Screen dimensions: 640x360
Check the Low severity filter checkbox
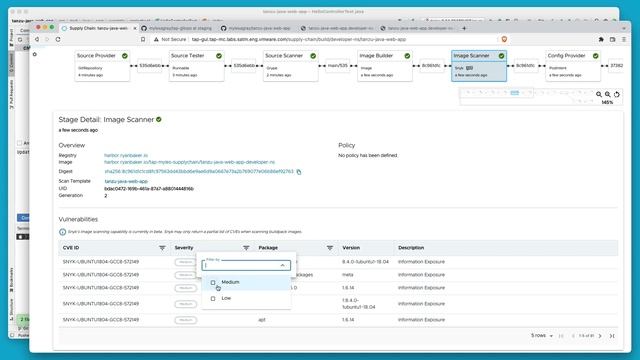point(213,298)
